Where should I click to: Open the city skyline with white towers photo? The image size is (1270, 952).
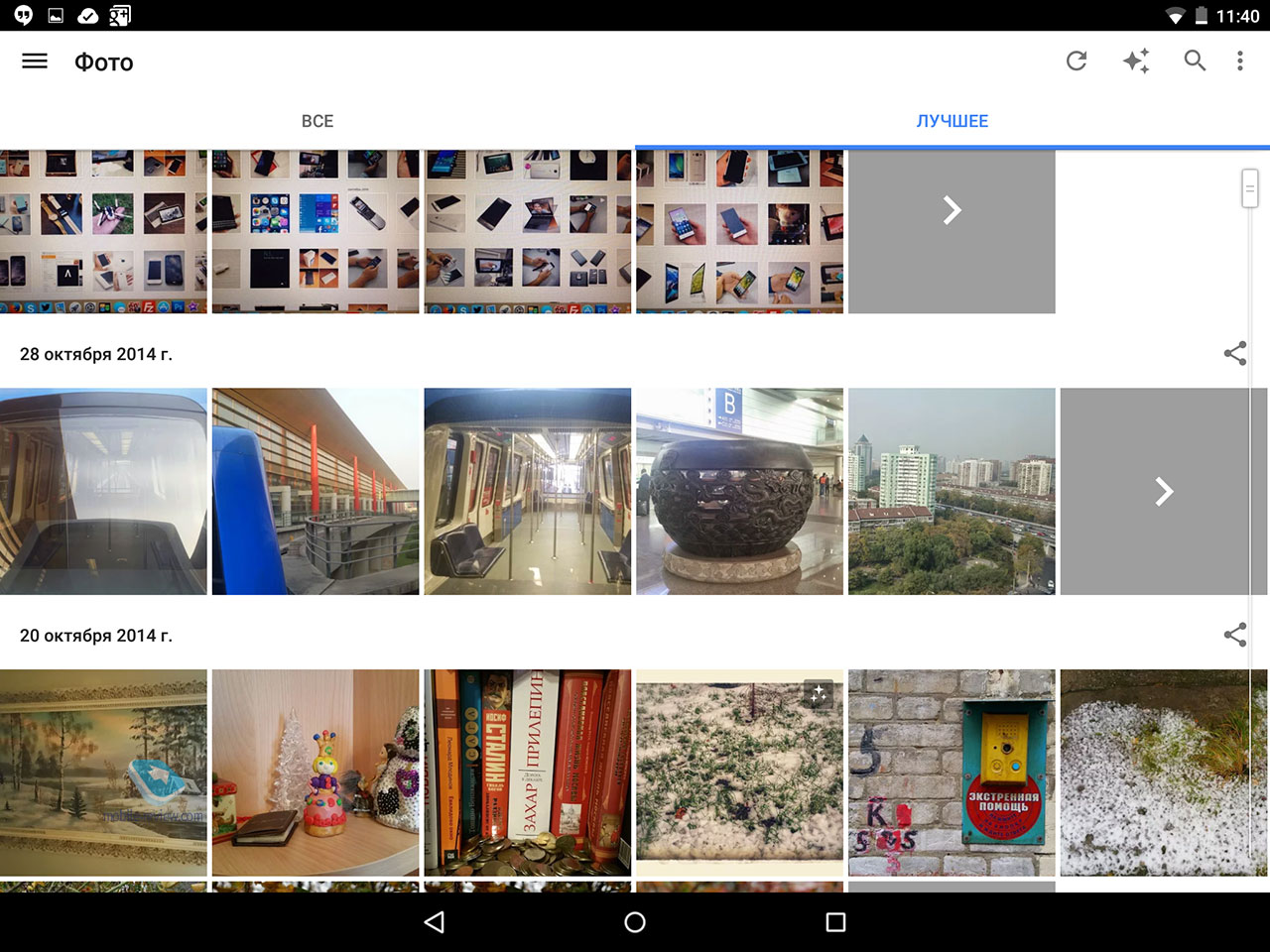[952, 491]
